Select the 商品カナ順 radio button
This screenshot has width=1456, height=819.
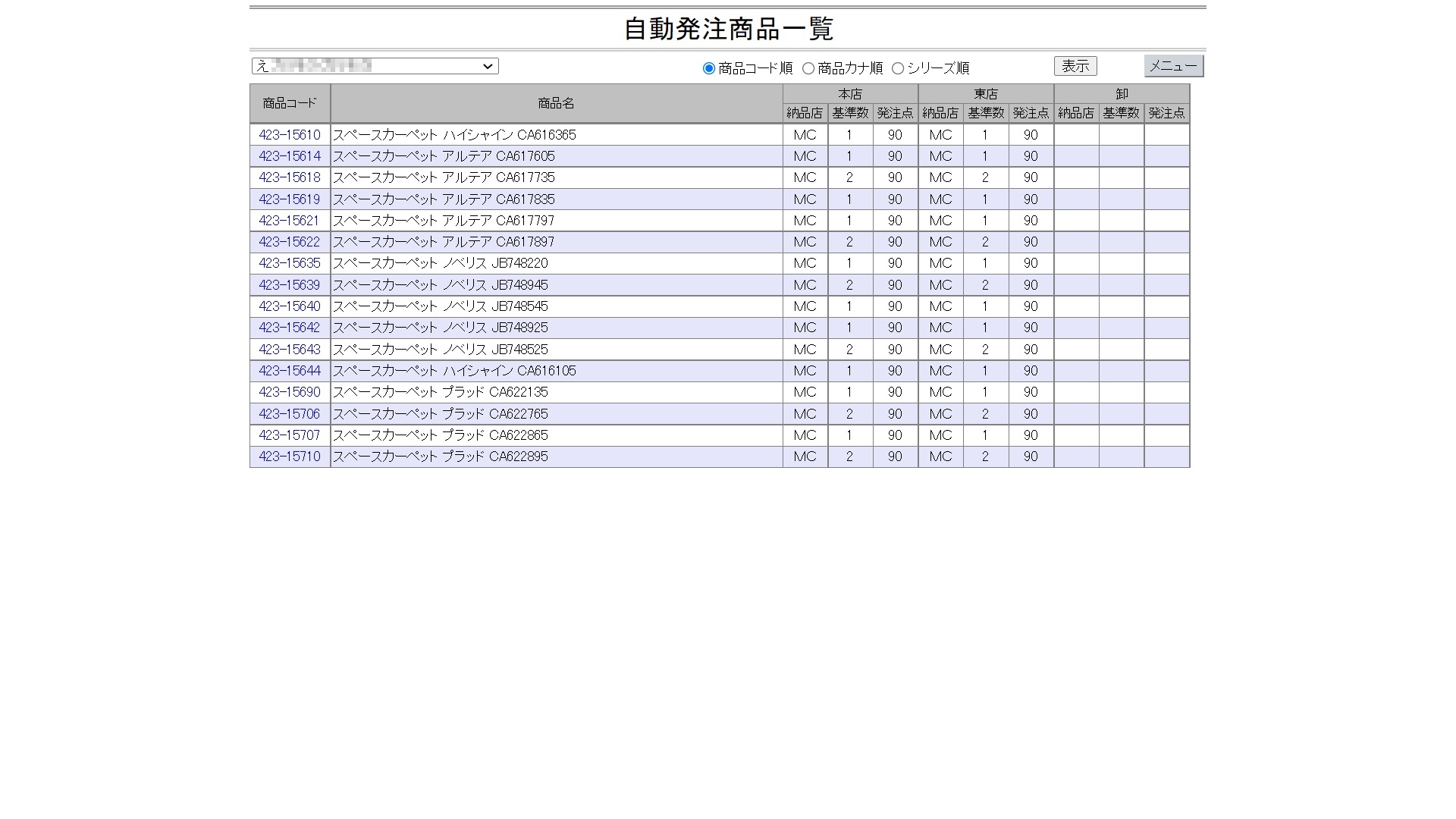[x=808, y=68]
